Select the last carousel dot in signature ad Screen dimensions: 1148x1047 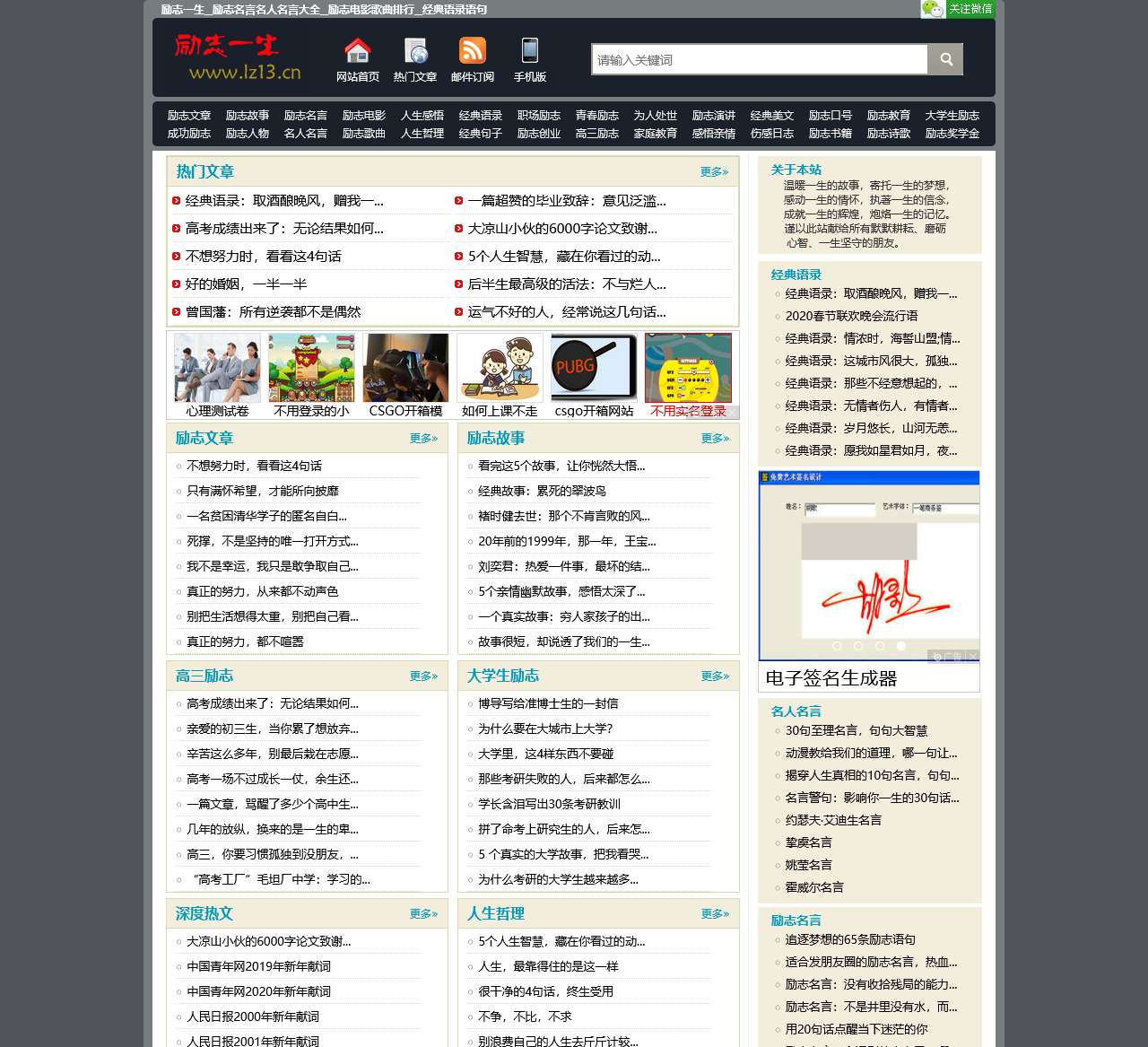click(901, 646)
